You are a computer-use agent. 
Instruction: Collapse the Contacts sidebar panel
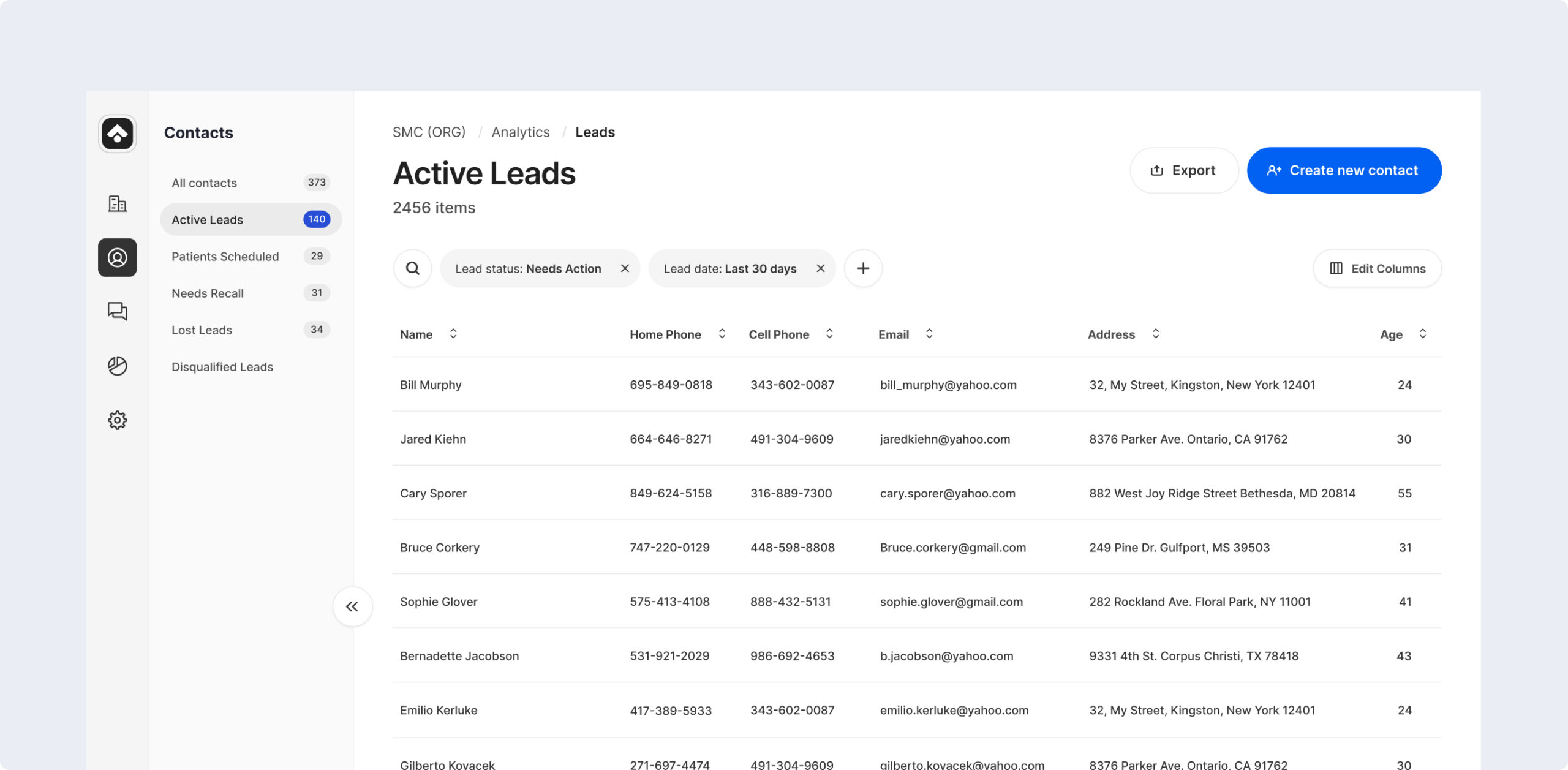pos(352,606)
